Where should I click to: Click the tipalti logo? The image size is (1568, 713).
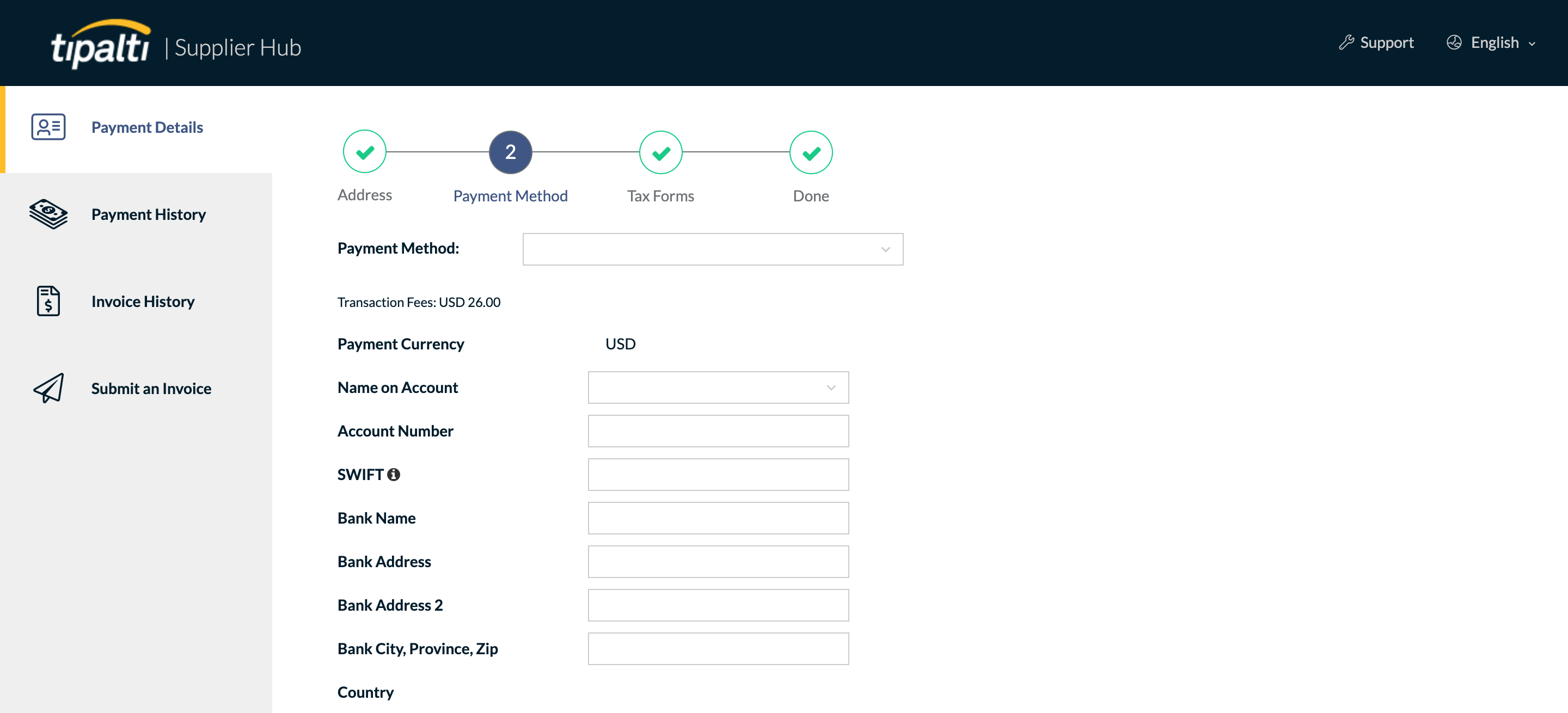tap(101, 44)
